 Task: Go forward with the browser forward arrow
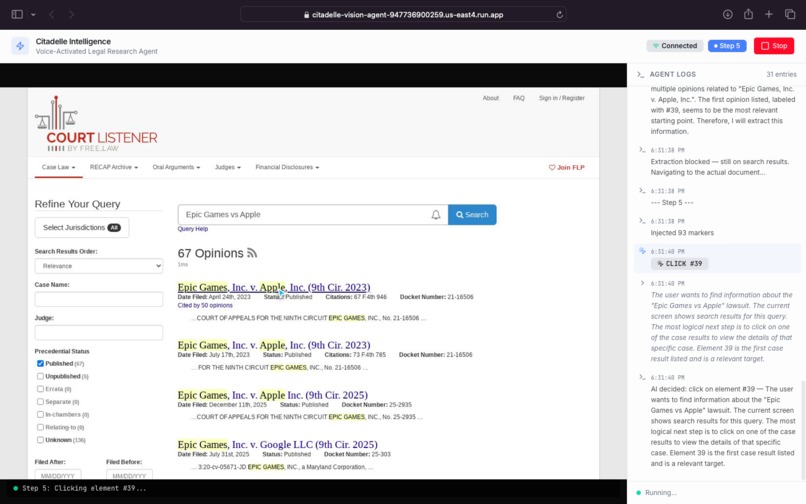[71, 14]
